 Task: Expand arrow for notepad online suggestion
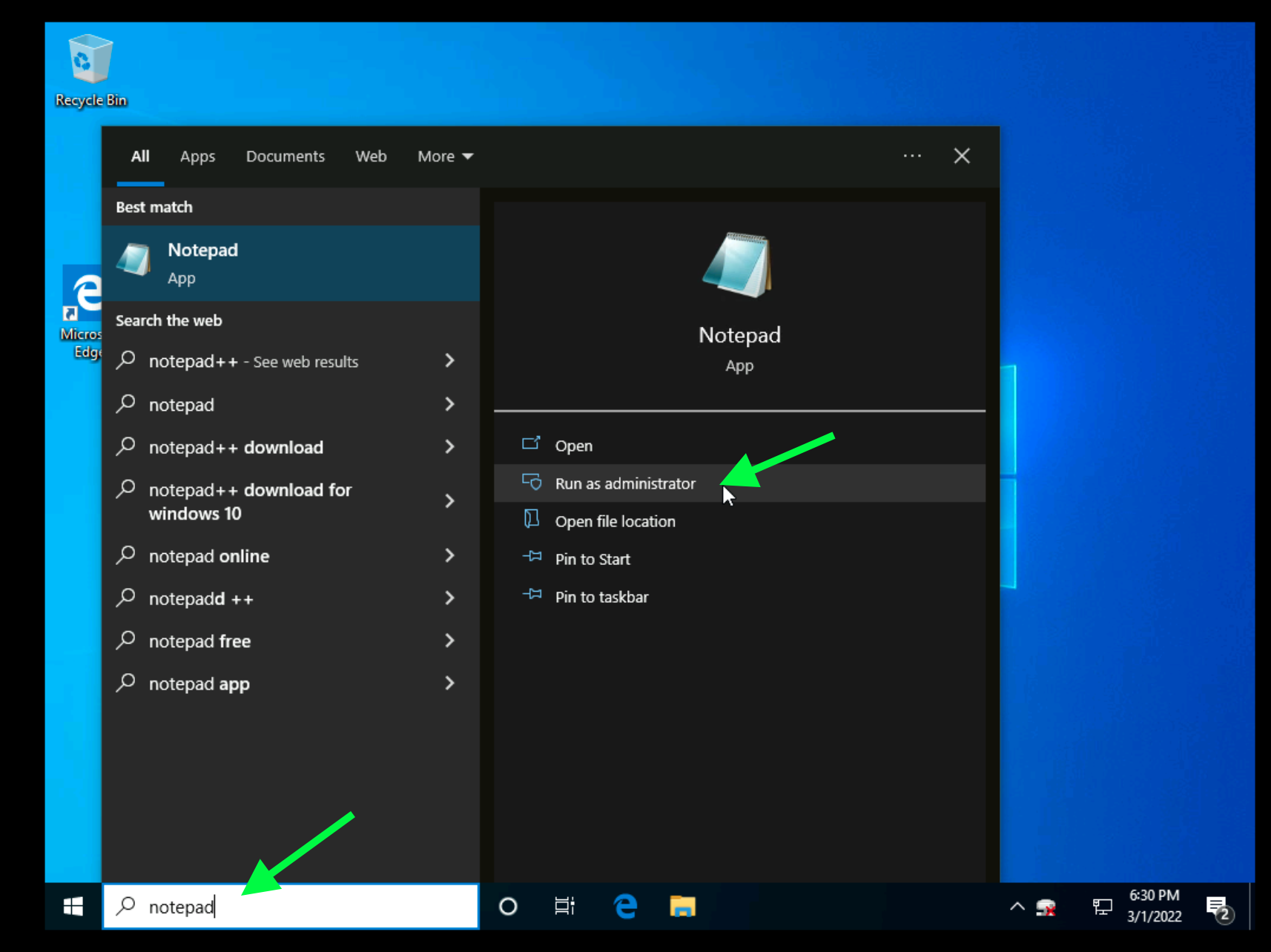coord(449,555)
